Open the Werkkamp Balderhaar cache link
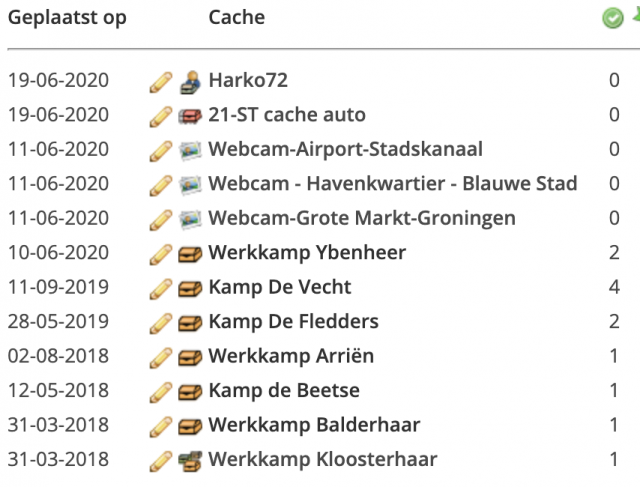Viewport: 640px width, 487px height. (314, 425)
